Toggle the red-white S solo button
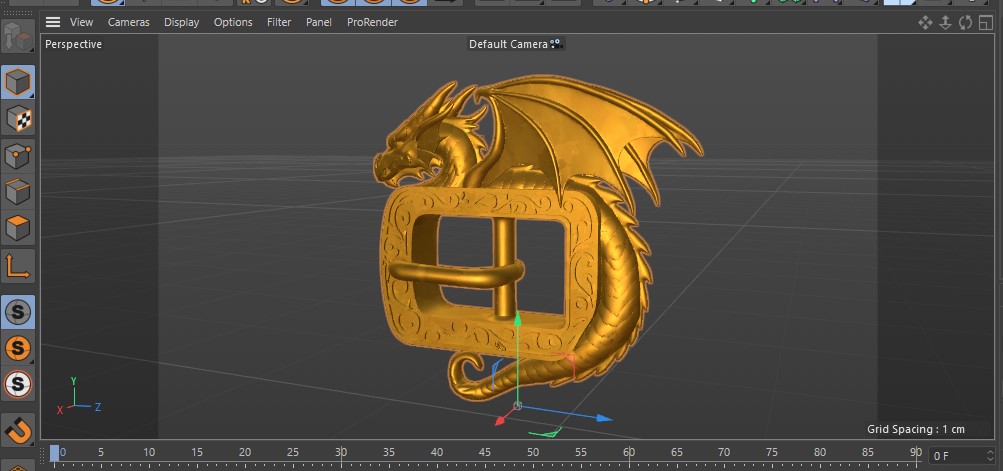The height and width of the screenshot is (471, 1003). point(18,384)
